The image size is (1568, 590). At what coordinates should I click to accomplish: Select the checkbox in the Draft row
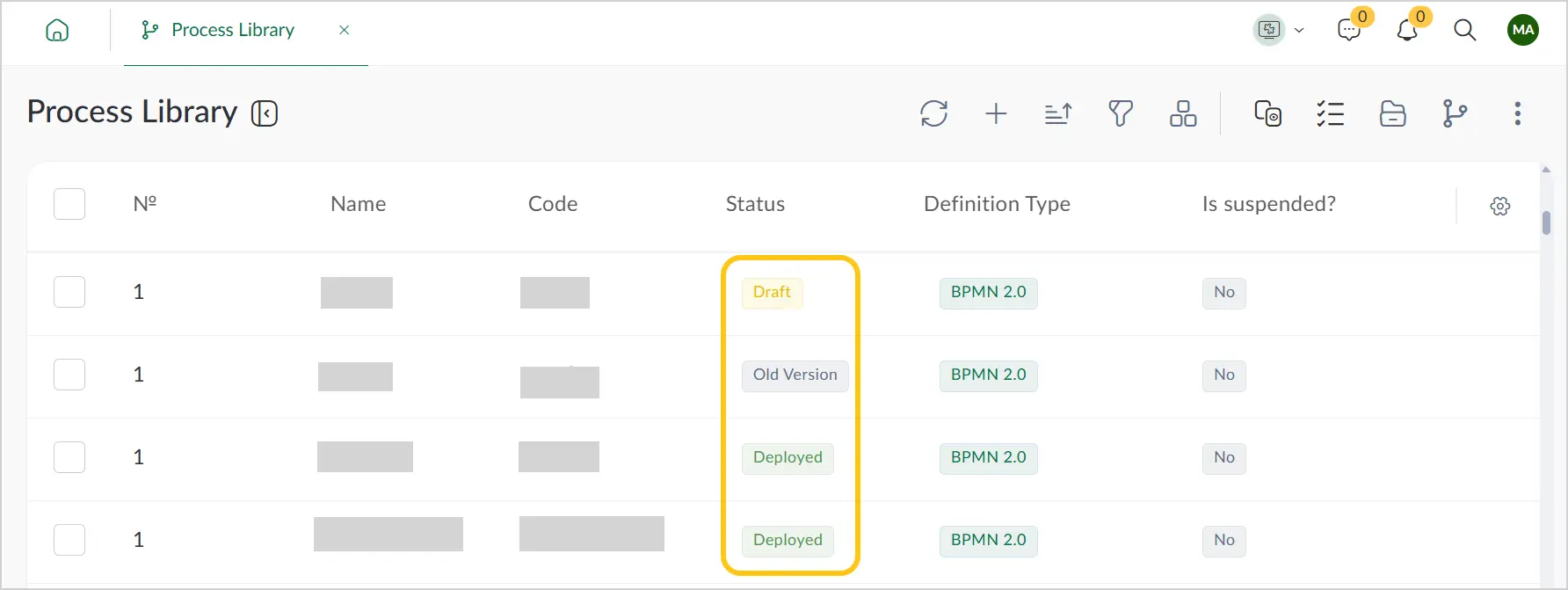69,292
